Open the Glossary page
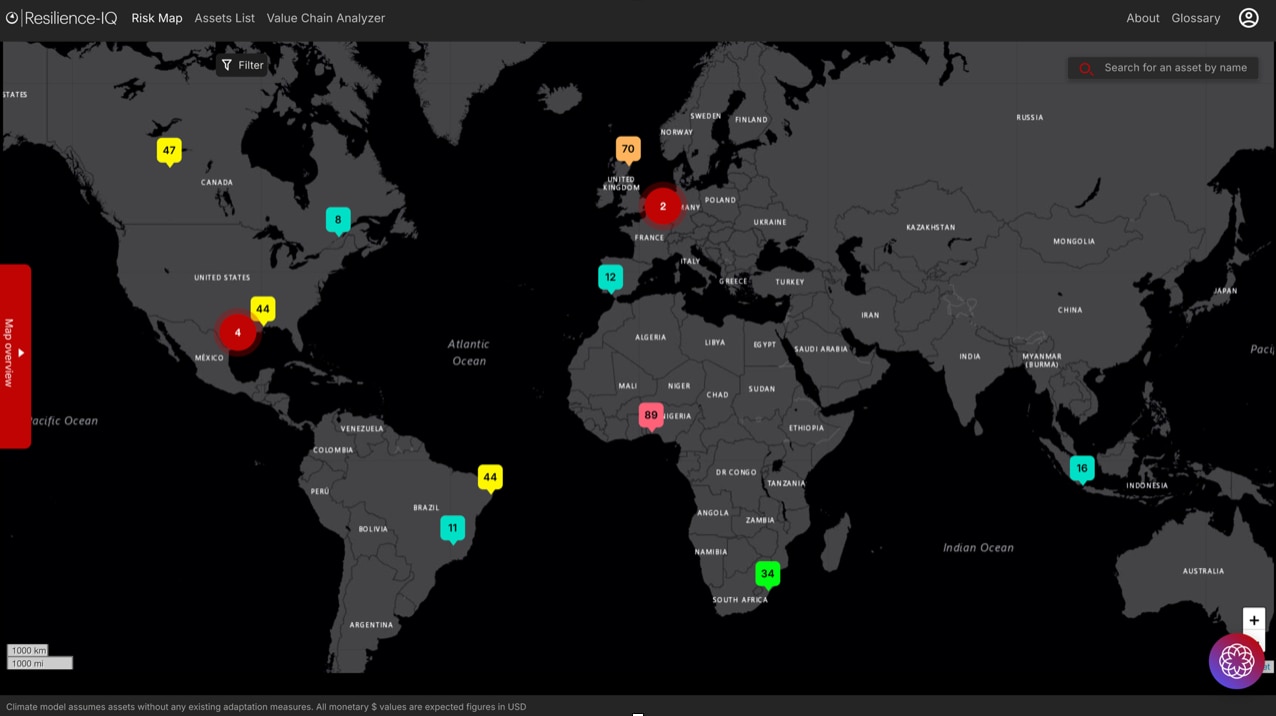The image size is (1276, 716). [1196, 18]
